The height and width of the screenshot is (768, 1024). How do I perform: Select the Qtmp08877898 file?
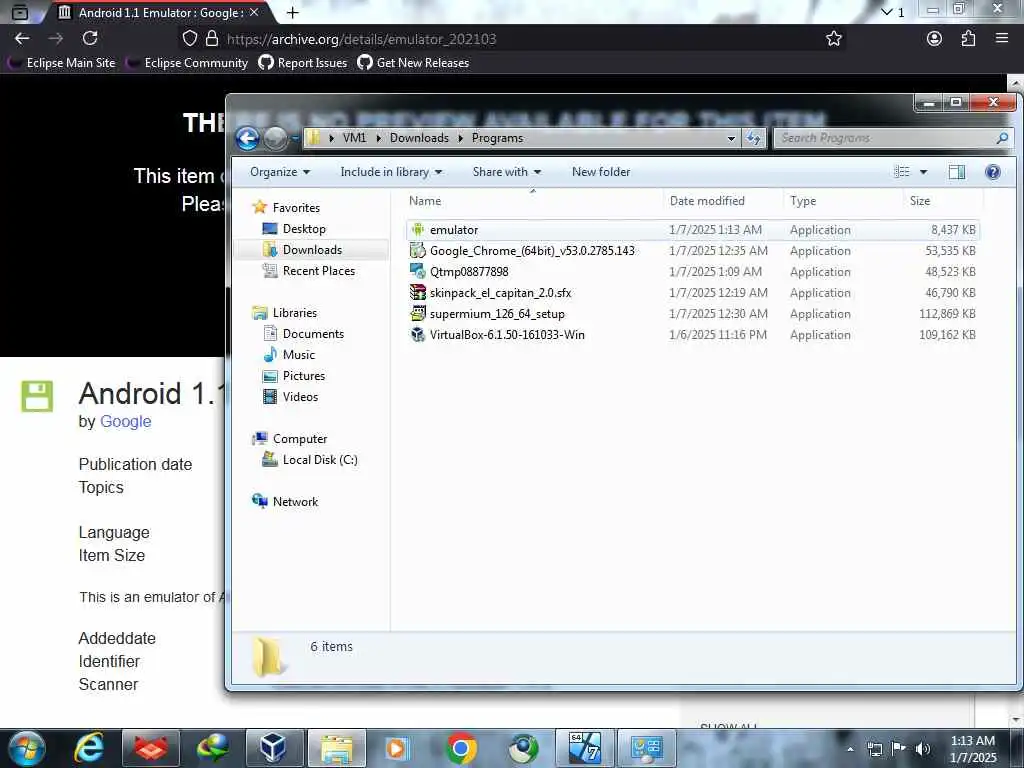pyautogui.click(x=692, y=272)
